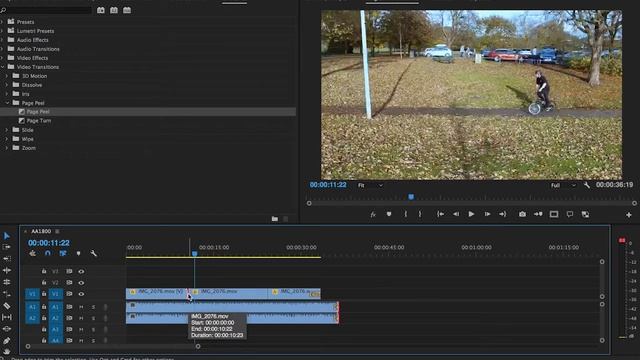Filter effects by YUV icon
The image size is (640, 360).
(127, 10)
